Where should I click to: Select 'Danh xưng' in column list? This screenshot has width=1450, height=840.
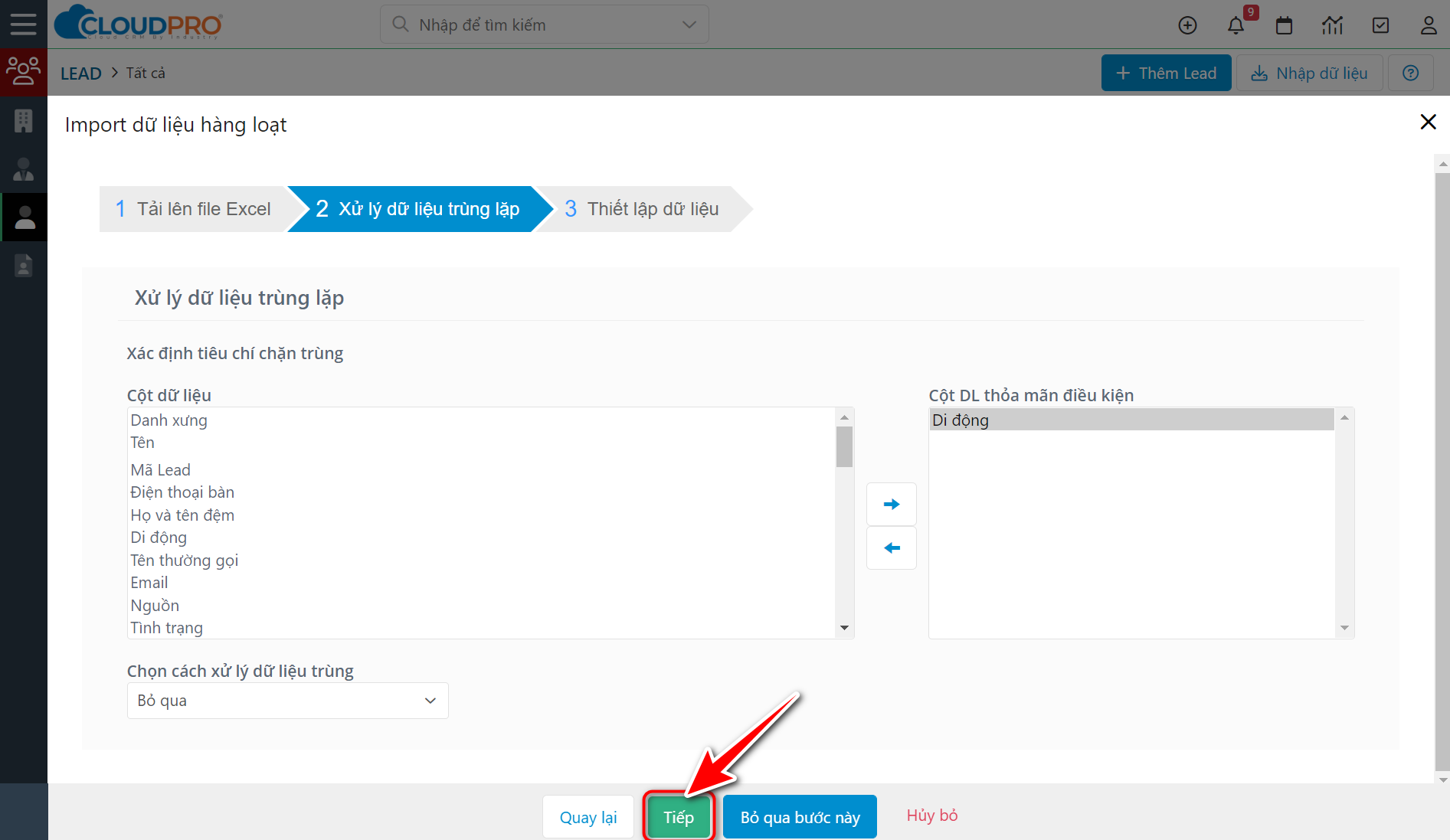pos(482,420)
